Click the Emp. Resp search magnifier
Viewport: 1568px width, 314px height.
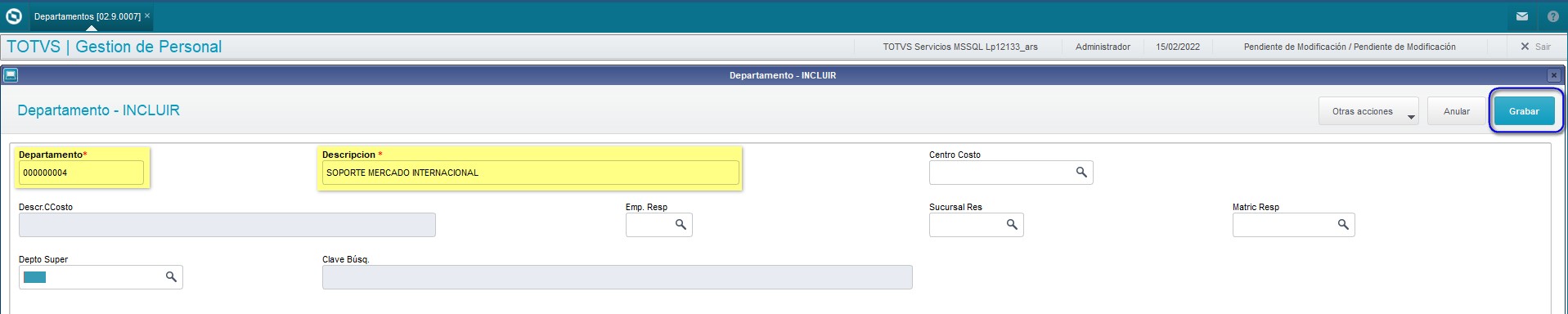681,225
